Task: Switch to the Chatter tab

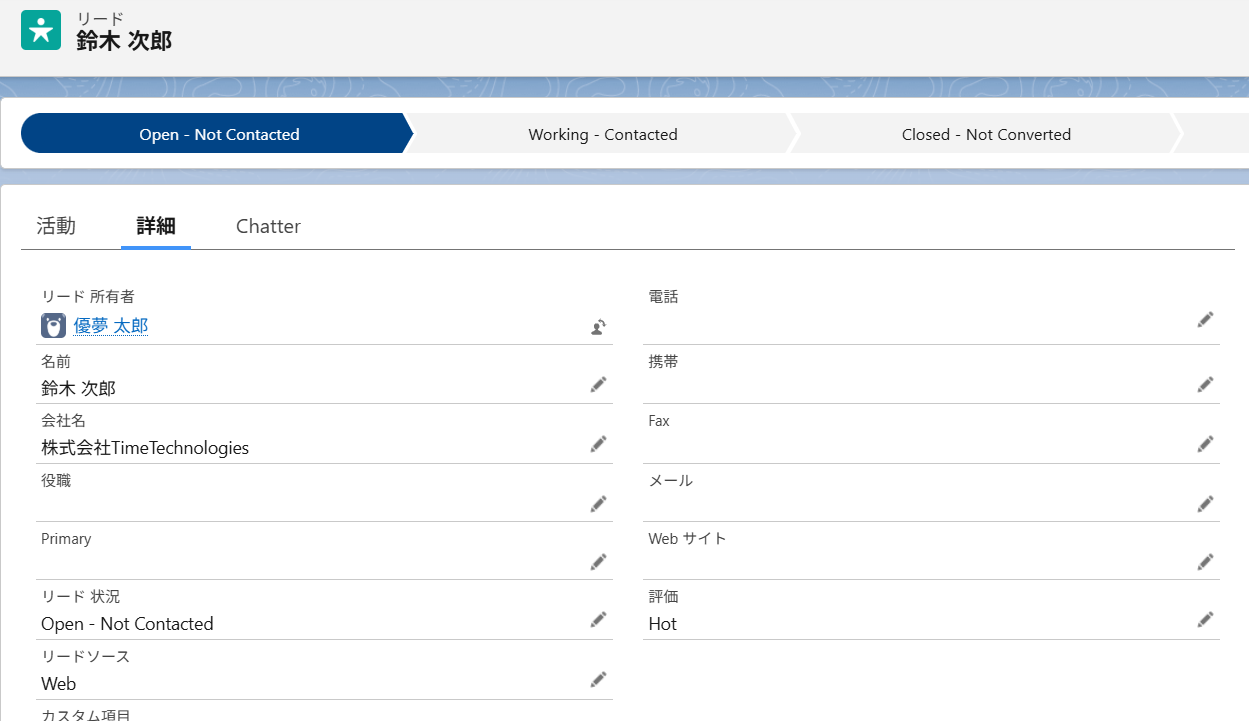Action: pos(268,226)
